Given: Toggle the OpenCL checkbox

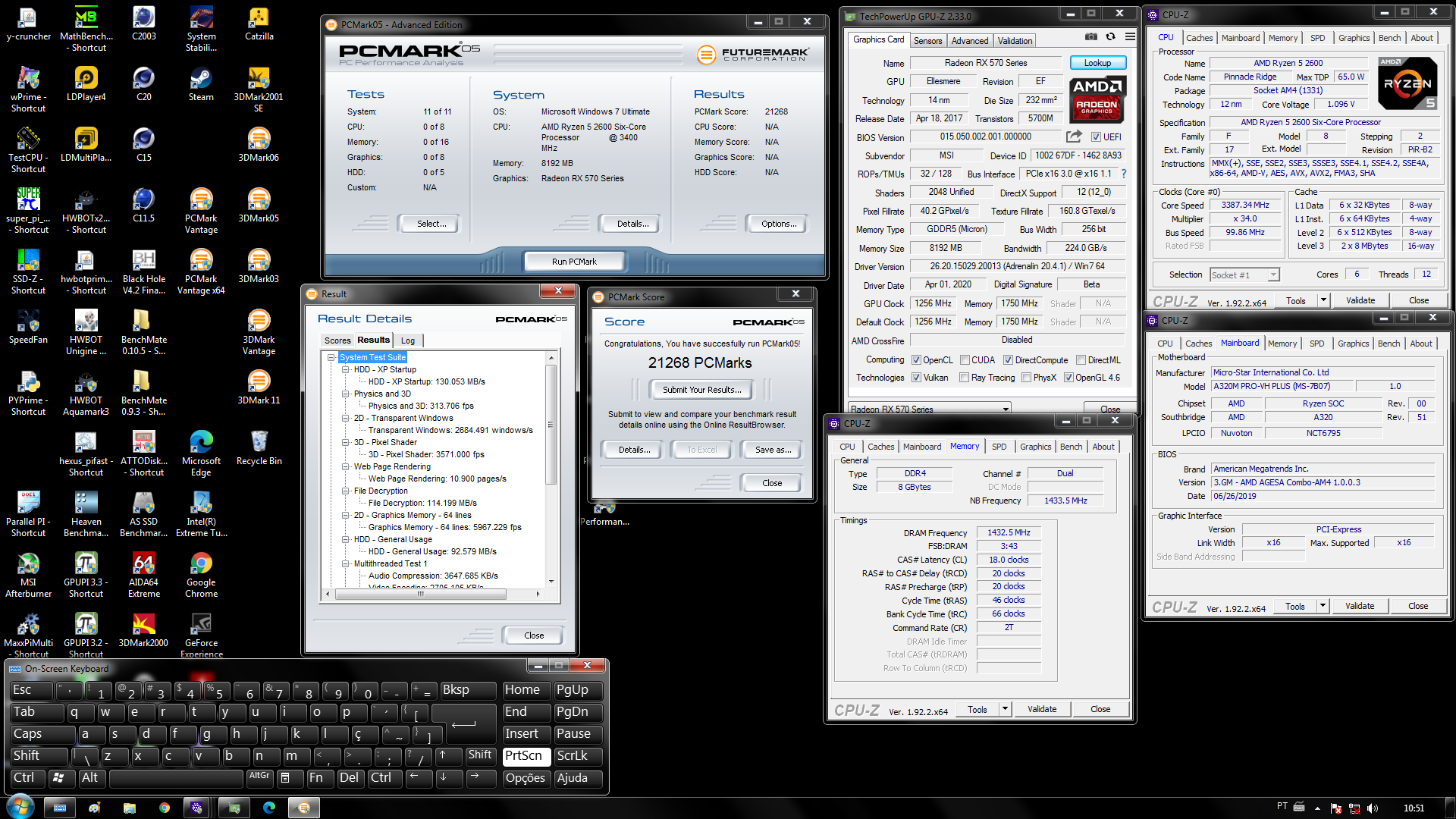Looking at the screenshot, I should [916, 360].
